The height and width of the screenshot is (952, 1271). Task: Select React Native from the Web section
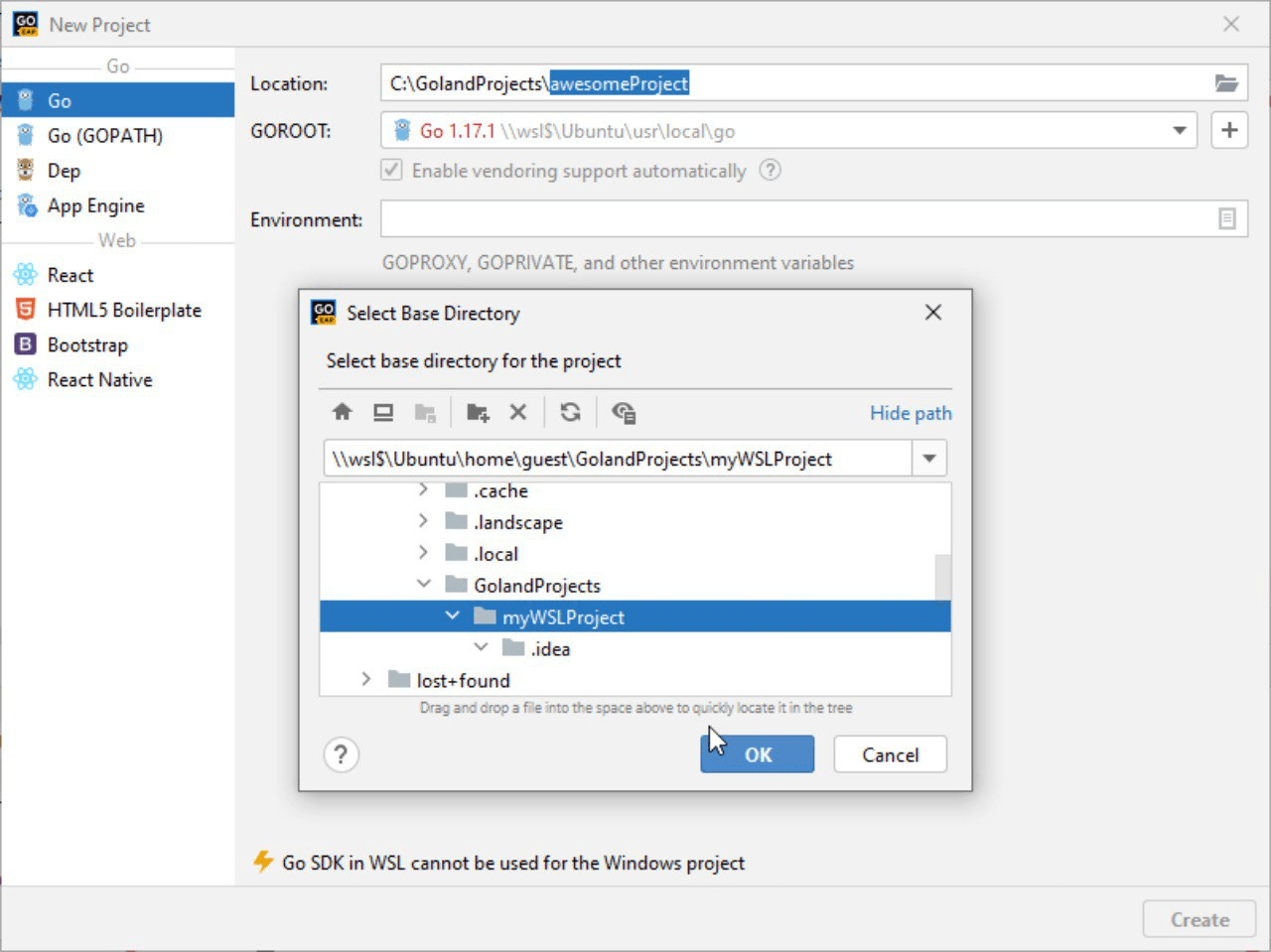point(99,379)
